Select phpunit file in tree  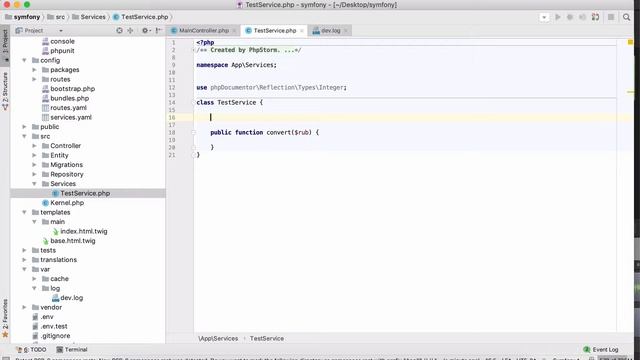(x=62, y=51)
